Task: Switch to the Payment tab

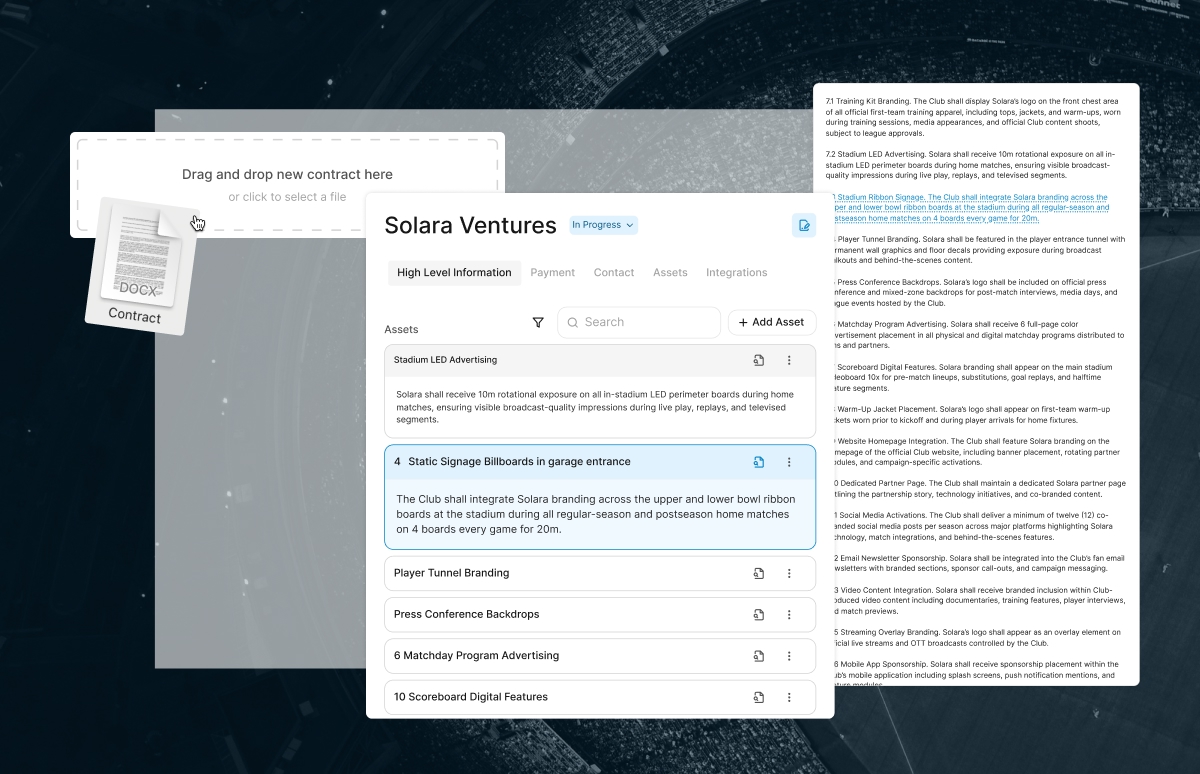Action: [x=552, y=272]
